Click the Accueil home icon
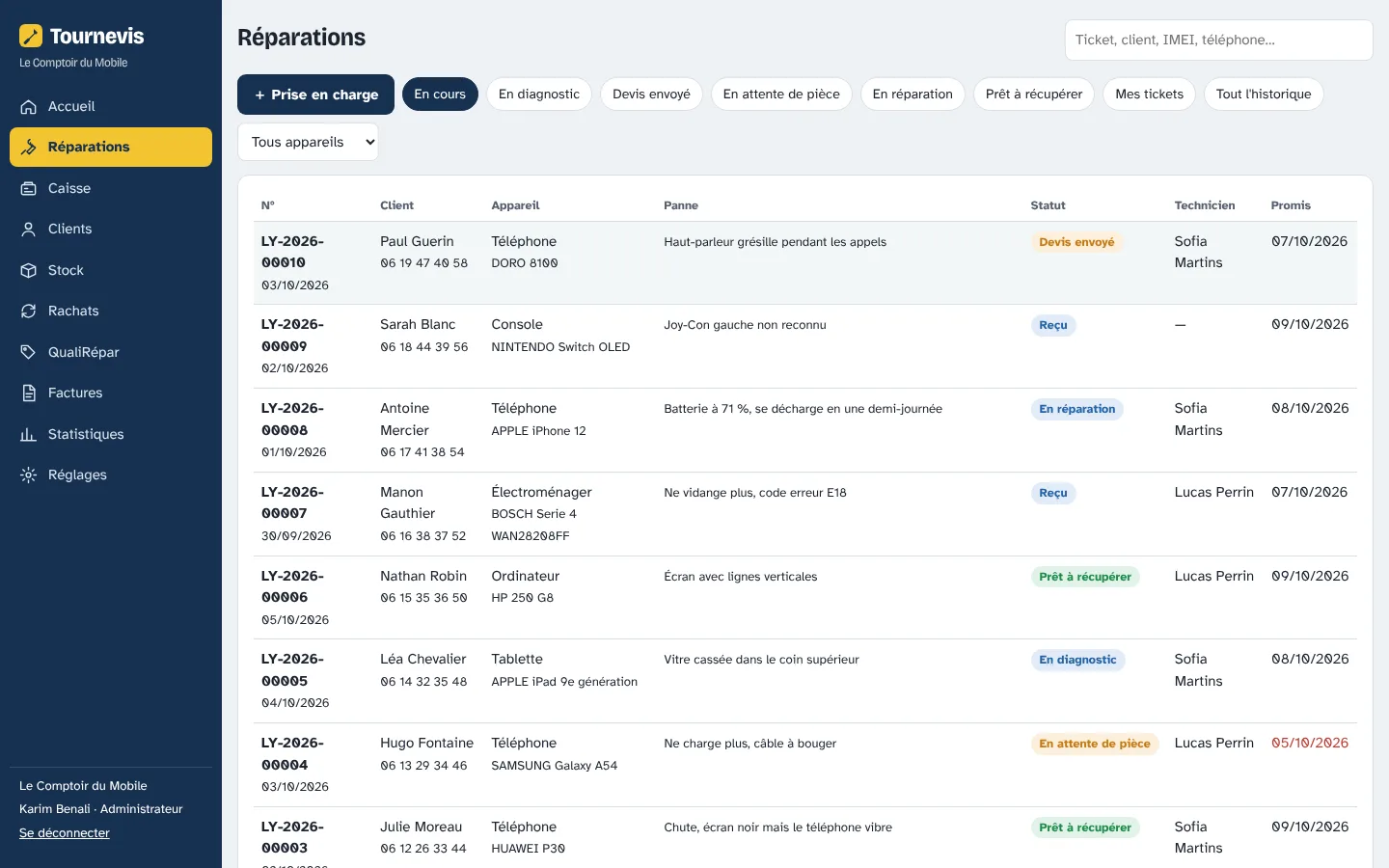Screen dimensions: 1389x868 click(x=29, y=106)
